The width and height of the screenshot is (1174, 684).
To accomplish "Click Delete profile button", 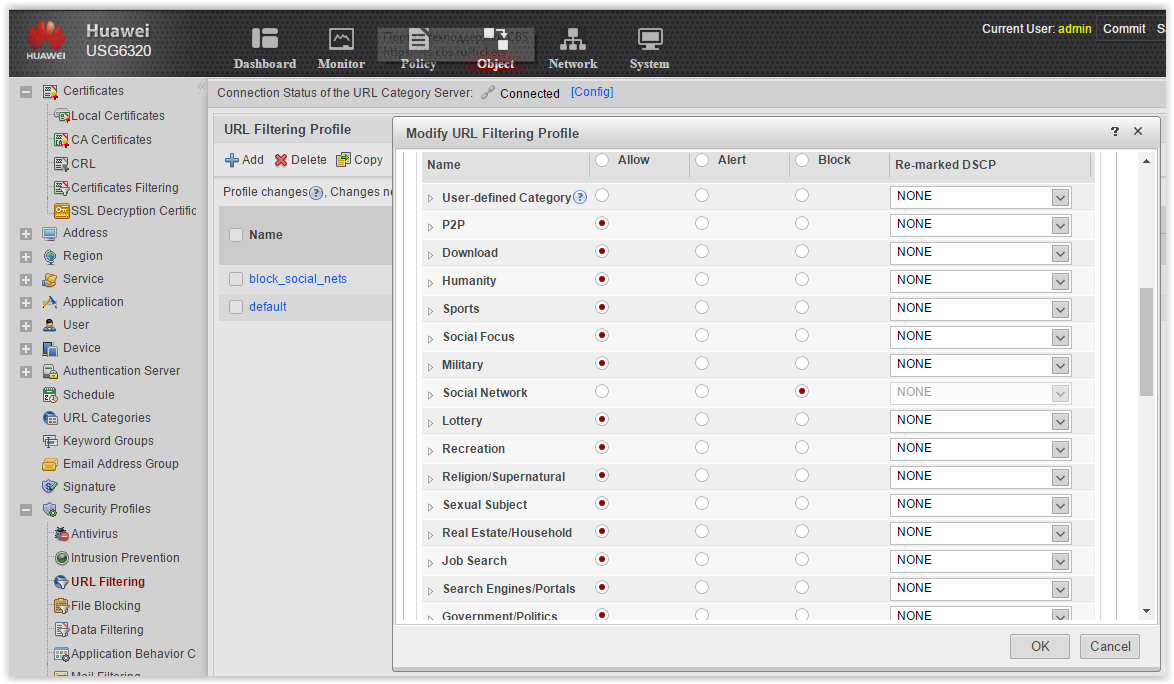I will [300, 160].
